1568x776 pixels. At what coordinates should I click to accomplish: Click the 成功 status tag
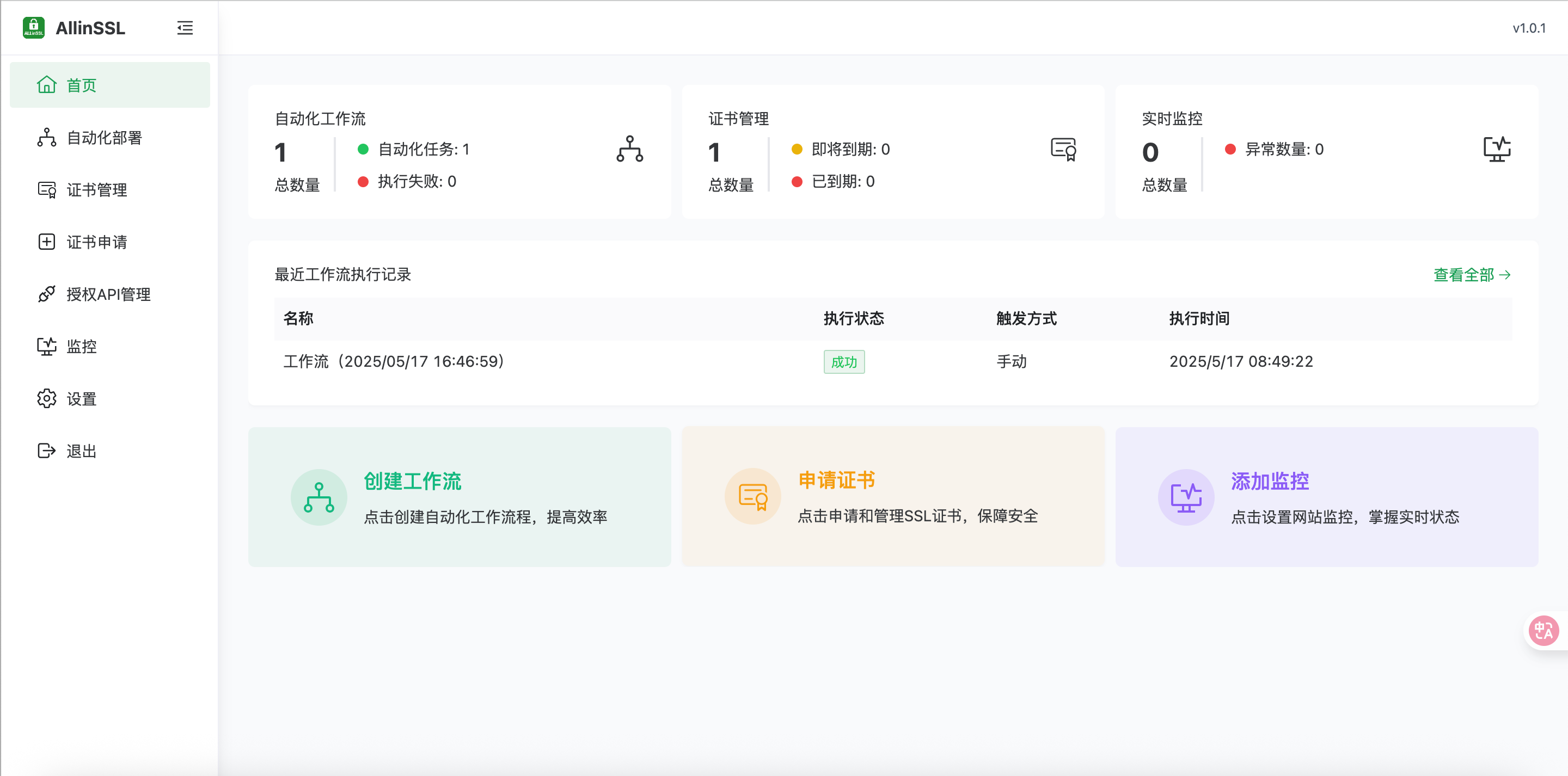[x=844, y=362]
